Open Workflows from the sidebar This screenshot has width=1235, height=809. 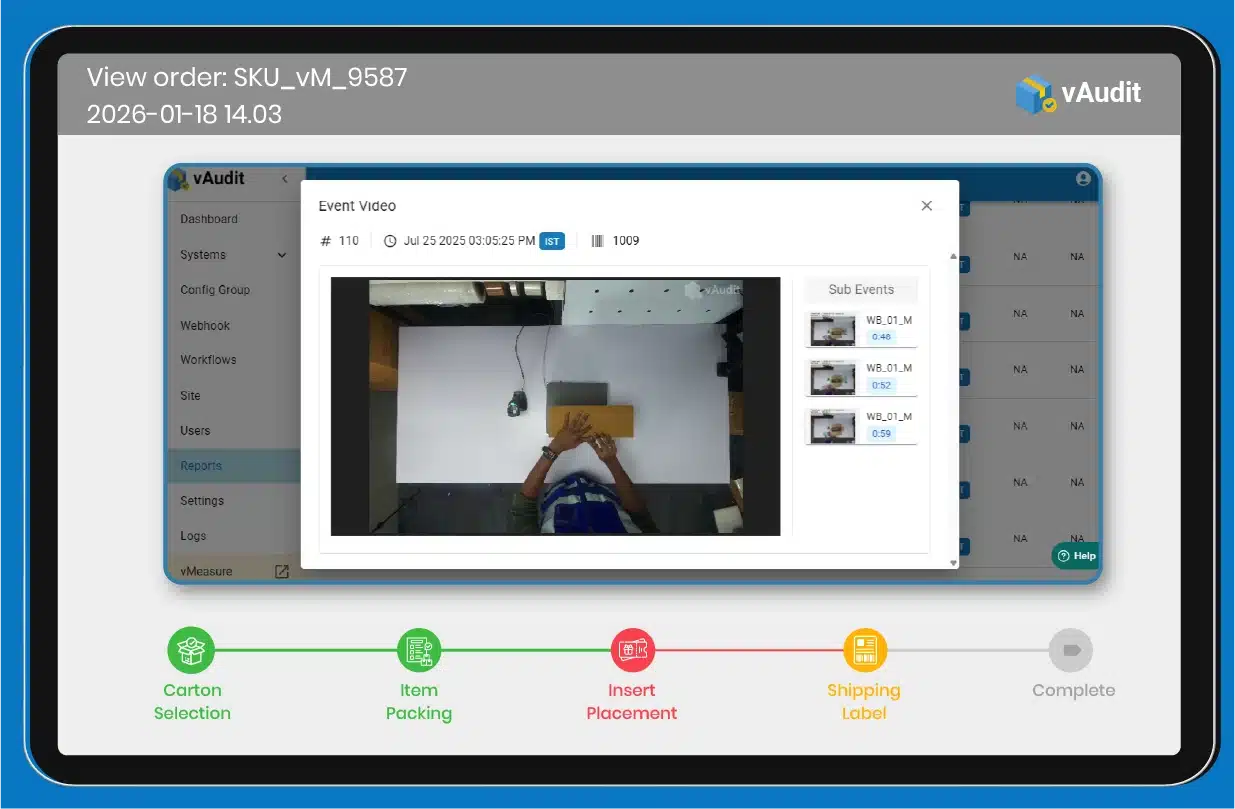click(208, 360)
